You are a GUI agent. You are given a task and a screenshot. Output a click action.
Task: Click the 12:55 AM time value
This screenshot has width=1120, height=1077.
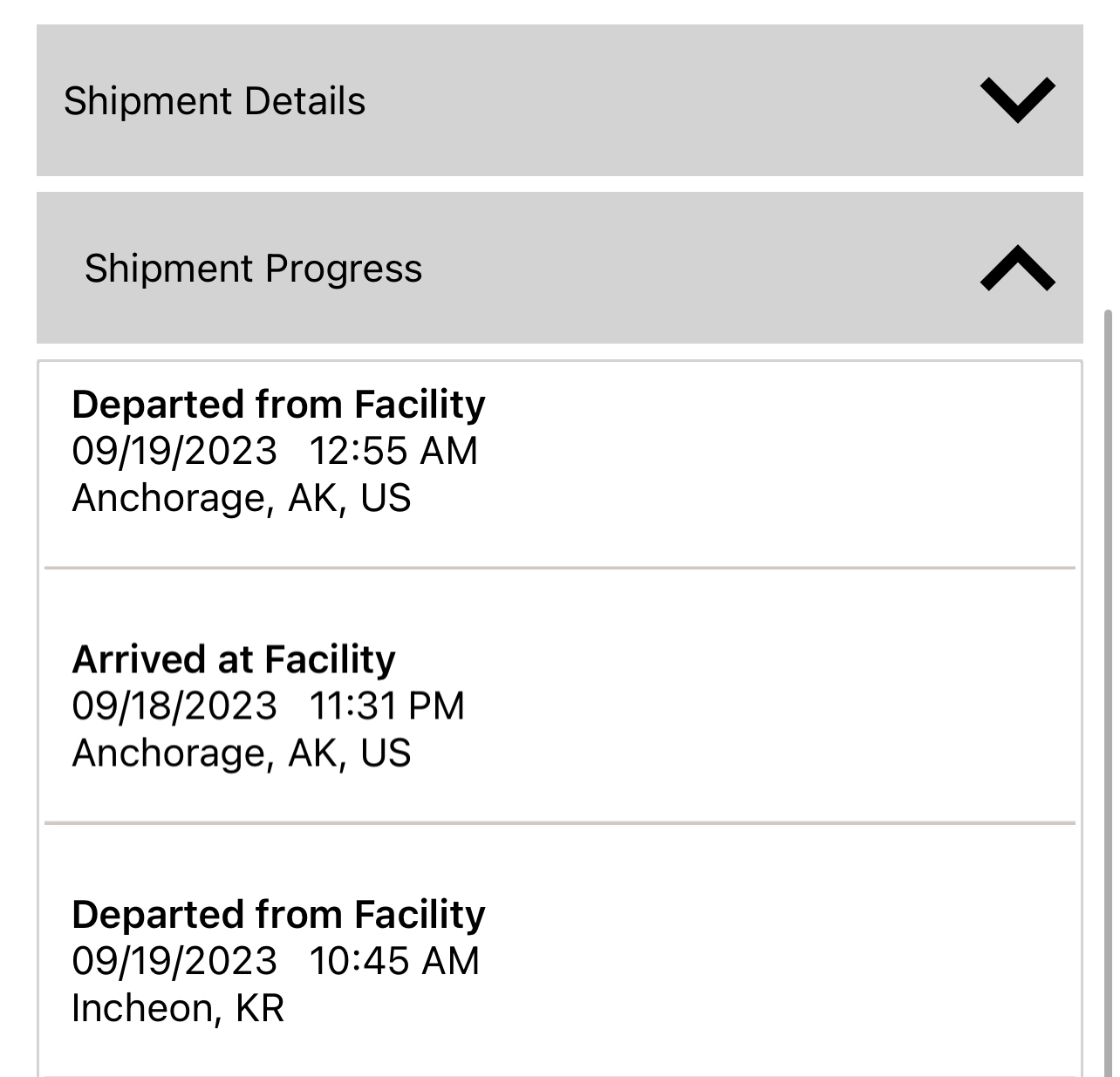coord(393,451)
